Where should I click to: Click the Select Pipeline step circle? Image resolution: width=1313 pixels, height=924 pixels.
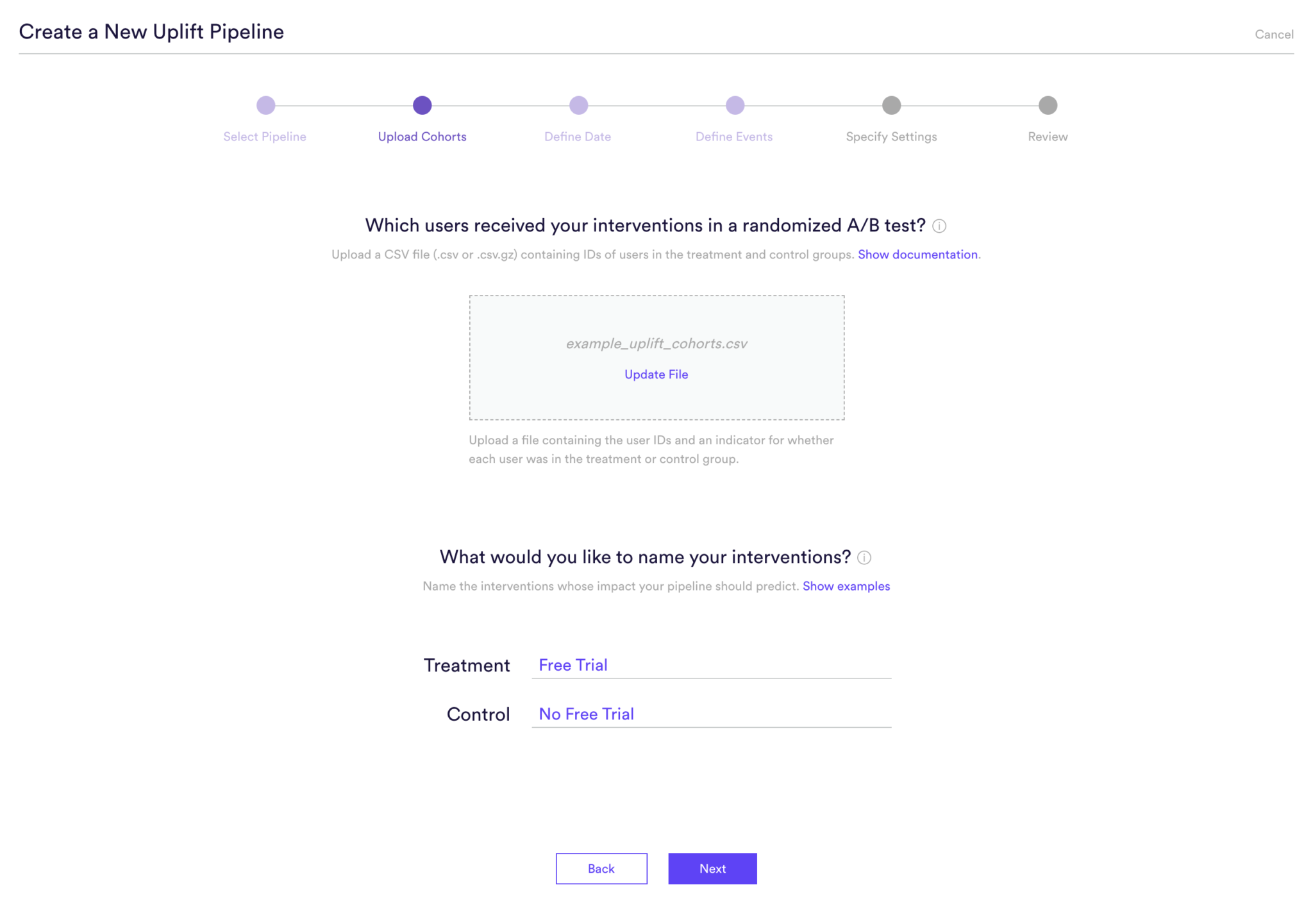pyautogui.click(x=265, y=105)
